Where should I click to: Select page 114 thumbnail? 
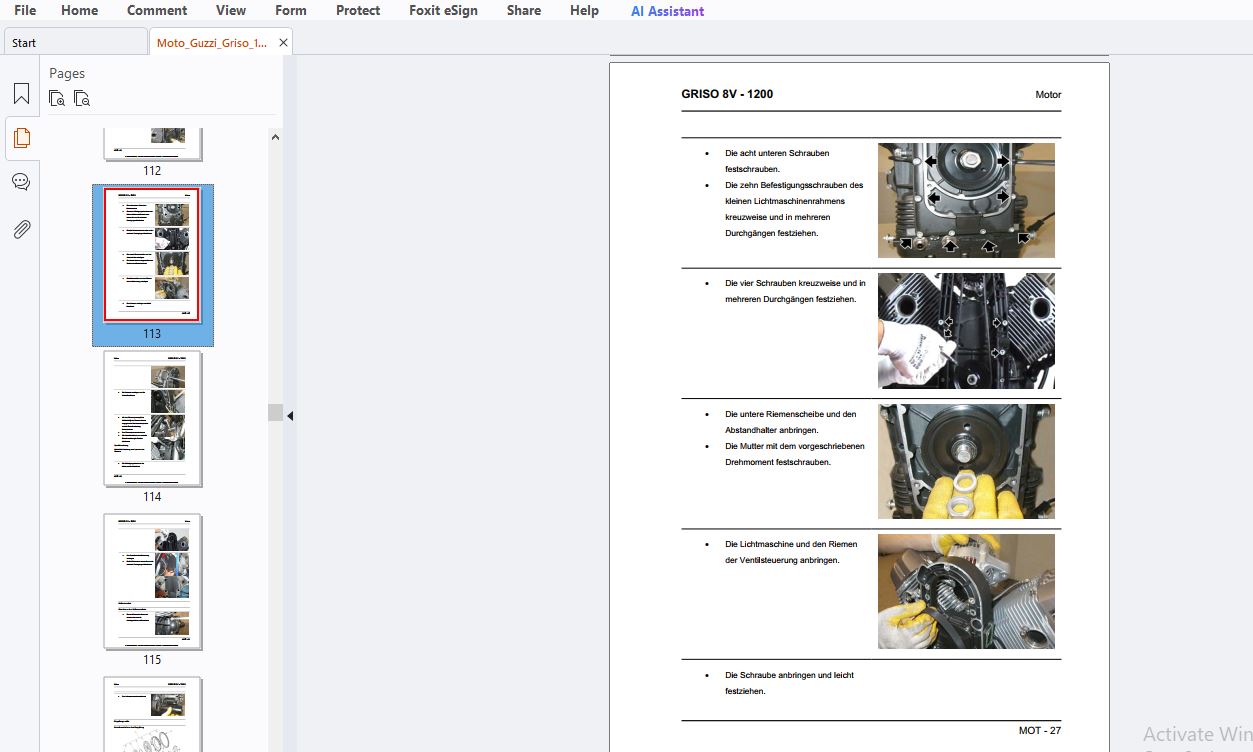pos(153,418)
